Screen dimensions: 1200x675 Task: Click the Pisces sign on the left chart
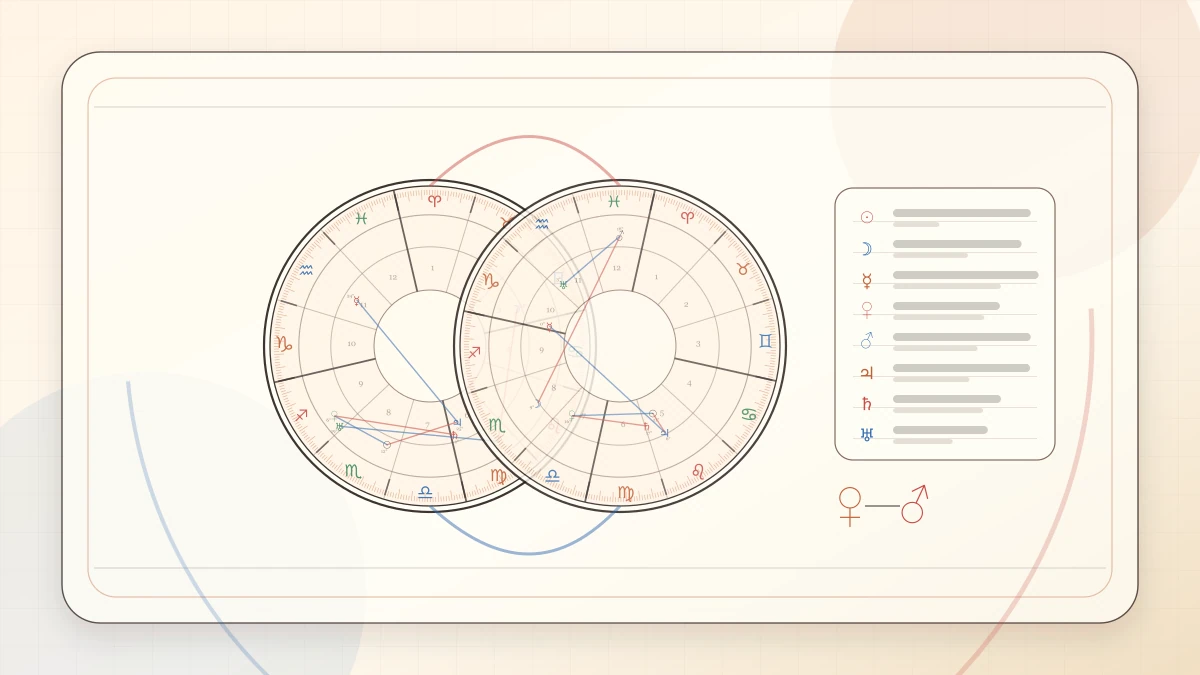click(361, 218)
